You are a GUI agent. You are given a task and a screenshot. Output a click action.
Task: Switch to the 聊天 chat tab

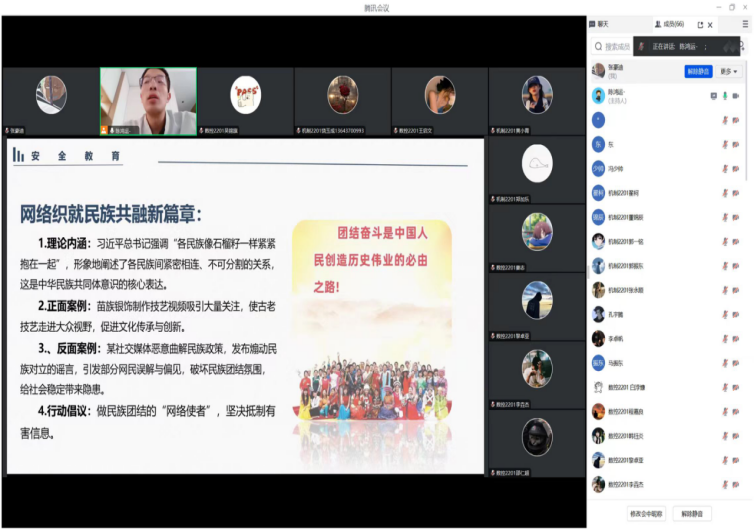tap(600, 24)
